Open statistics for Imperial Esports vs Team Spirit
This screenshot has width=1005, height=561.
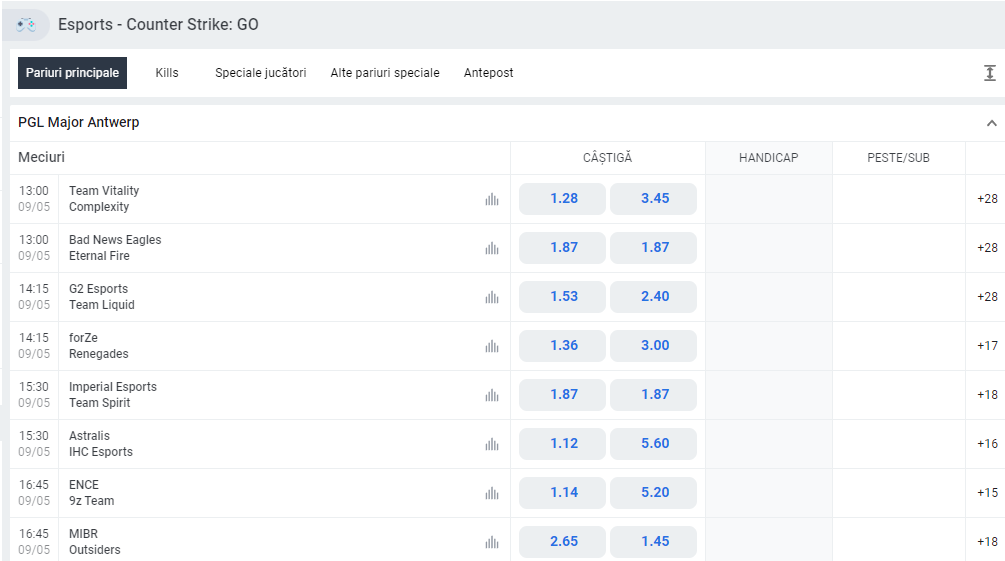coord(492,396)
